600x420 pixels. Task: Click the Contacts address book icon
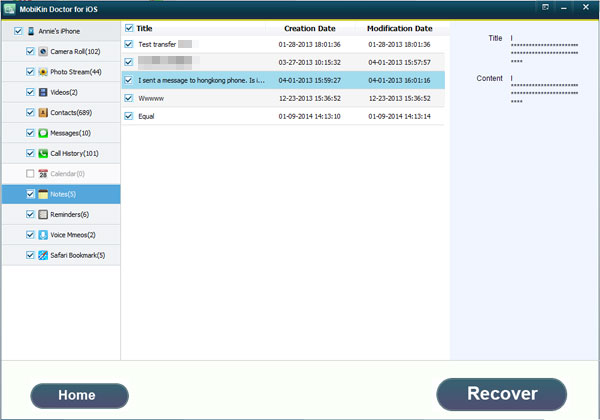click(43, 112)
